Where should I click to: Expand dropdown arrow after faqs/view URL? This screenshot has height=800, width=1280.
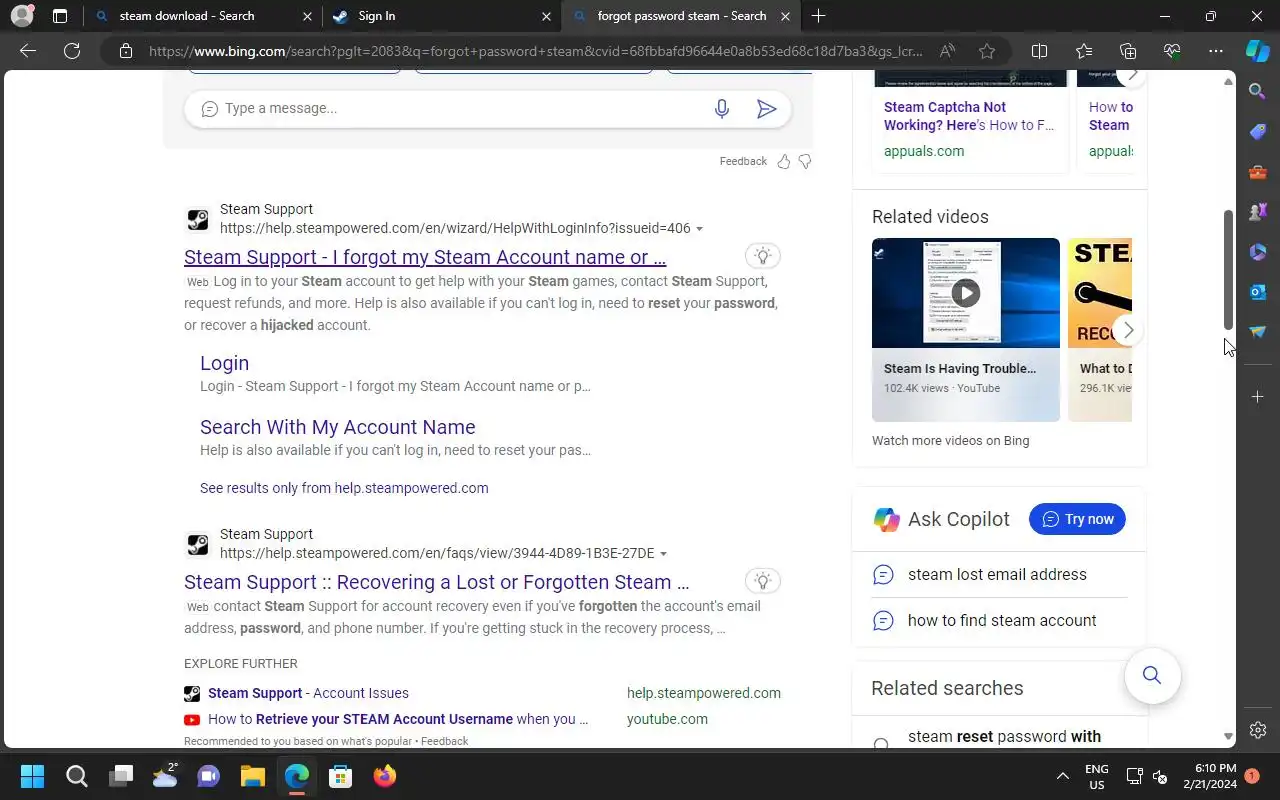(x=663, y=554)
